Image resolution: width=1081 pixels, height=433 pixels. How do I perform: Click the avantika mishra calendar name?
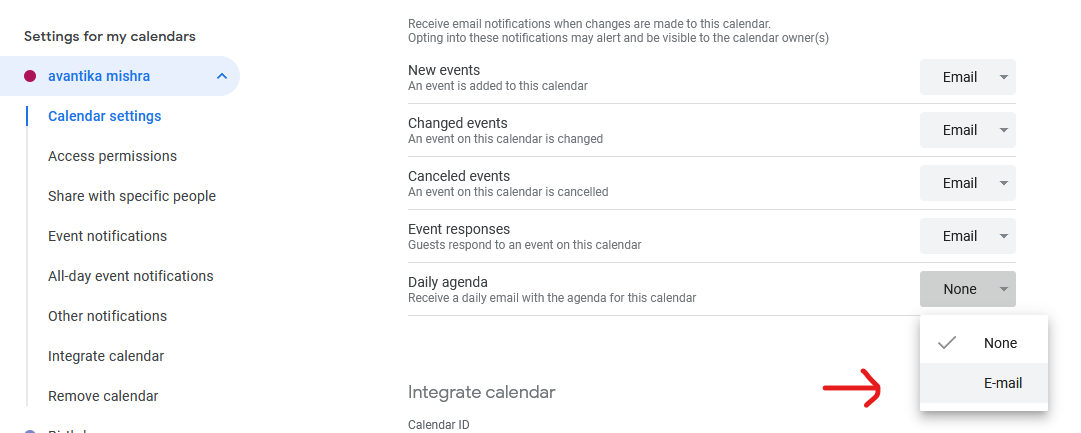[99, 76]
